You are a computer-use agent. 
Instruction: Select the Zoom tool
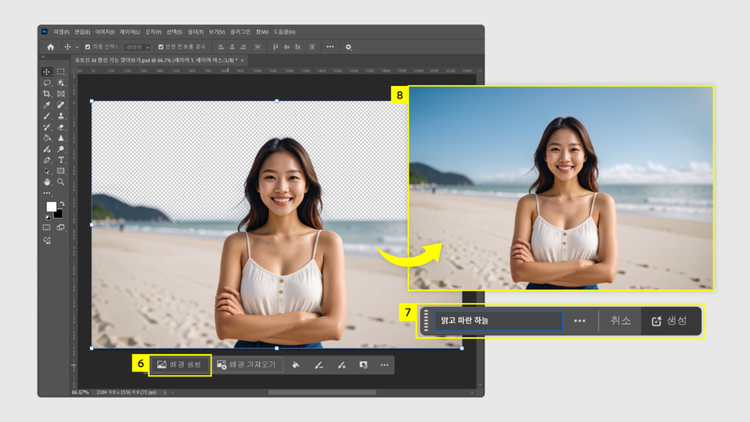tap(61, 182)
